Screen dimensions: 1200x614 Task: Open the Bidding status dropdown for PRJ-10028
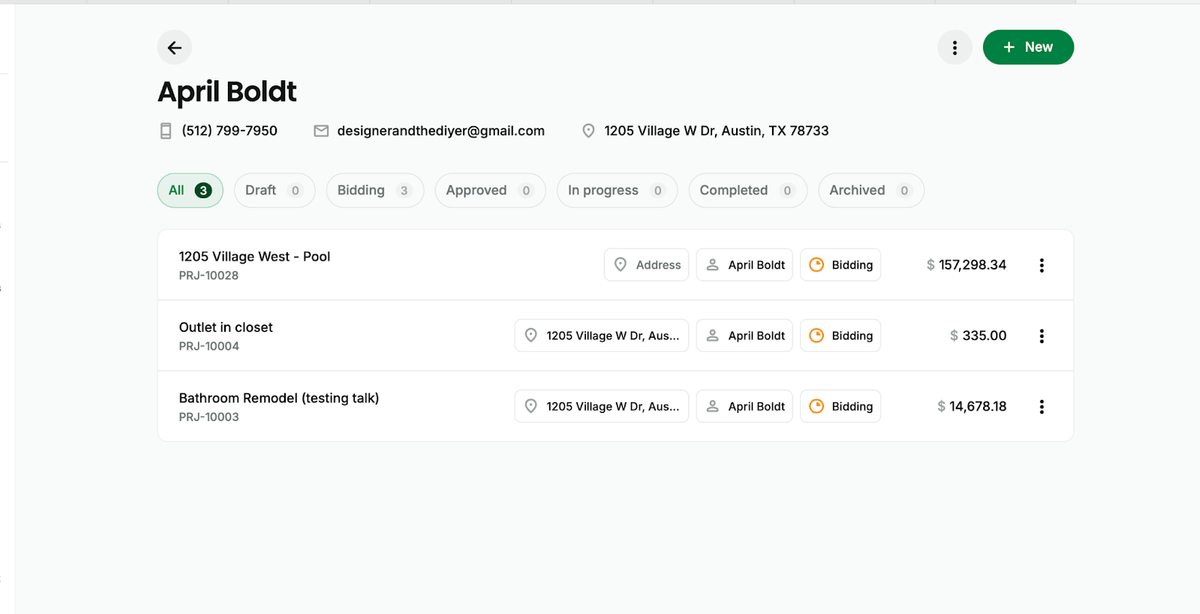(x=840, y=265)
